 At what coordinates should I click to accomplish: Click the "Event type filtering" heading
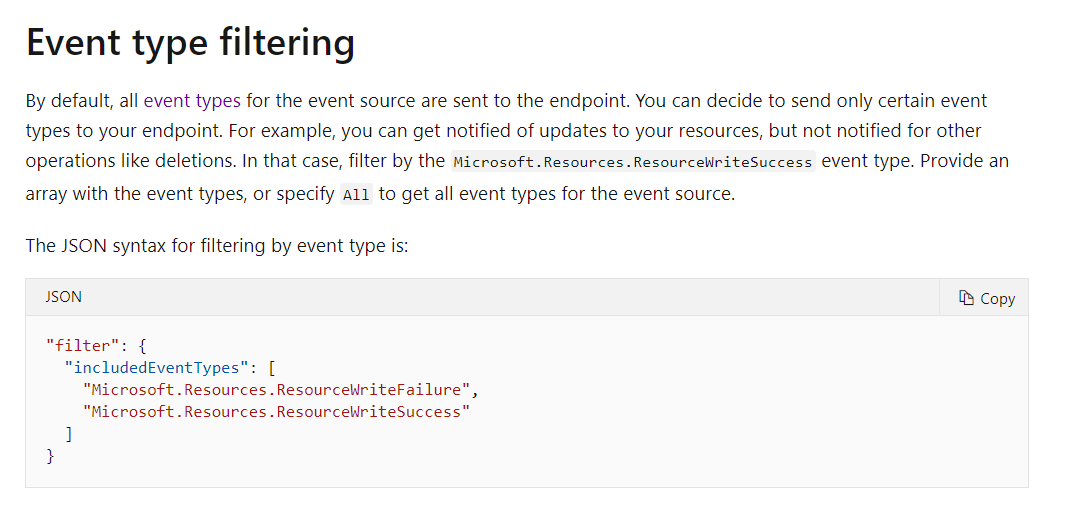point(190,43)
